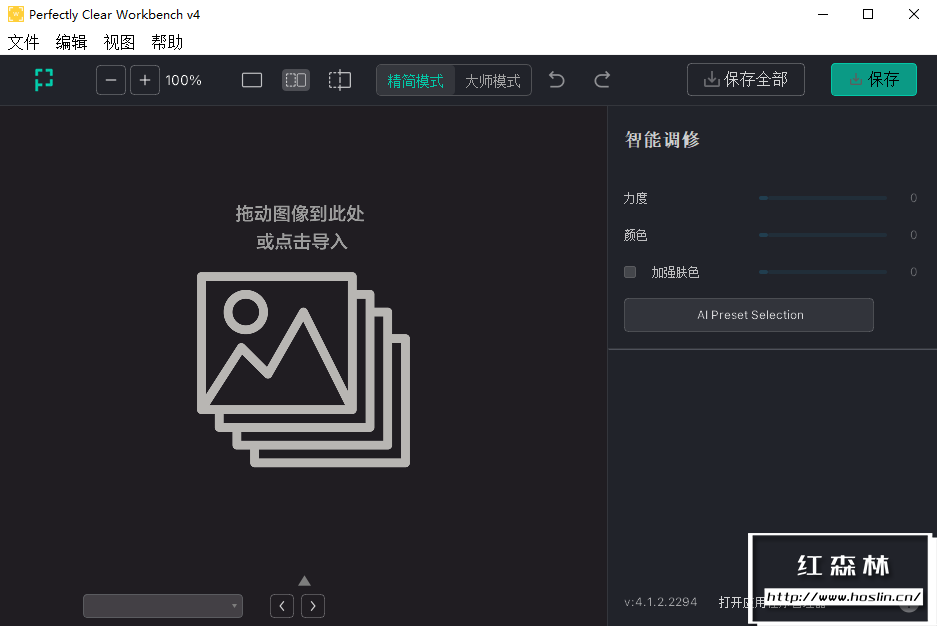Click the 力度 value 0
The image size is (937, 626).
tap(913, 198)
